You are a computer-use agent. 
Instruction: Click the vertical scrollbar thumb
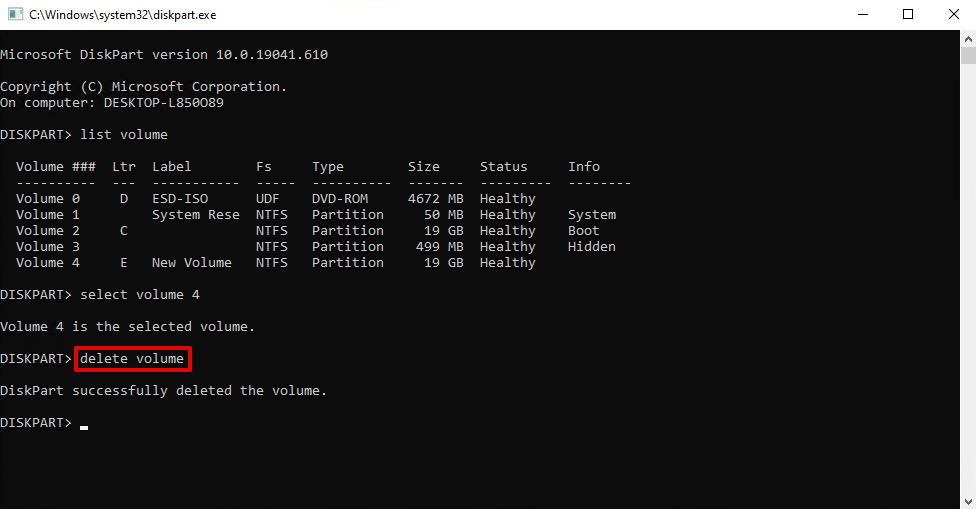pyautogui.click(x=968, y=55)
